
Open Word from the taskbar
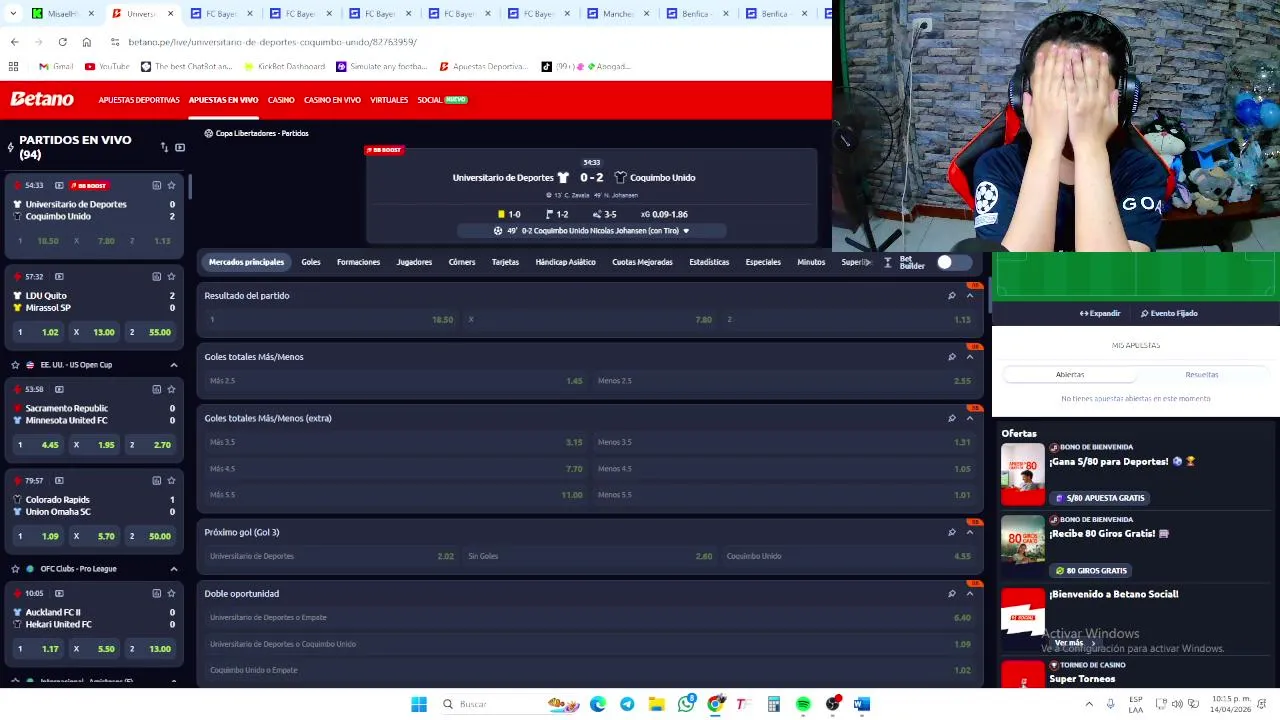[x=862, y=704]
